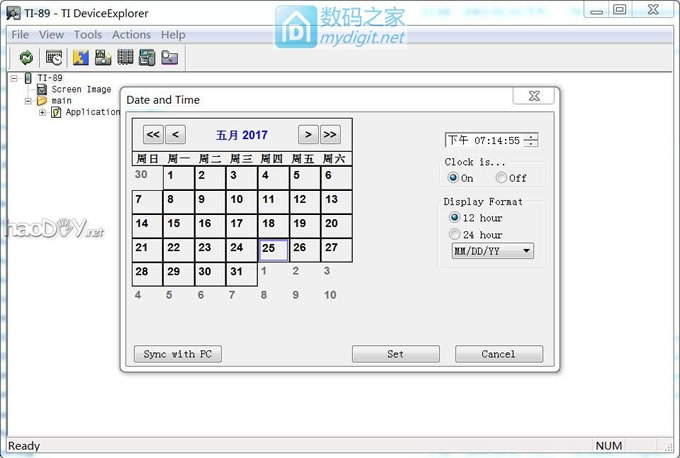Click the film strip toolbar icon
680x458 pixels.
[x=125, y=58]
